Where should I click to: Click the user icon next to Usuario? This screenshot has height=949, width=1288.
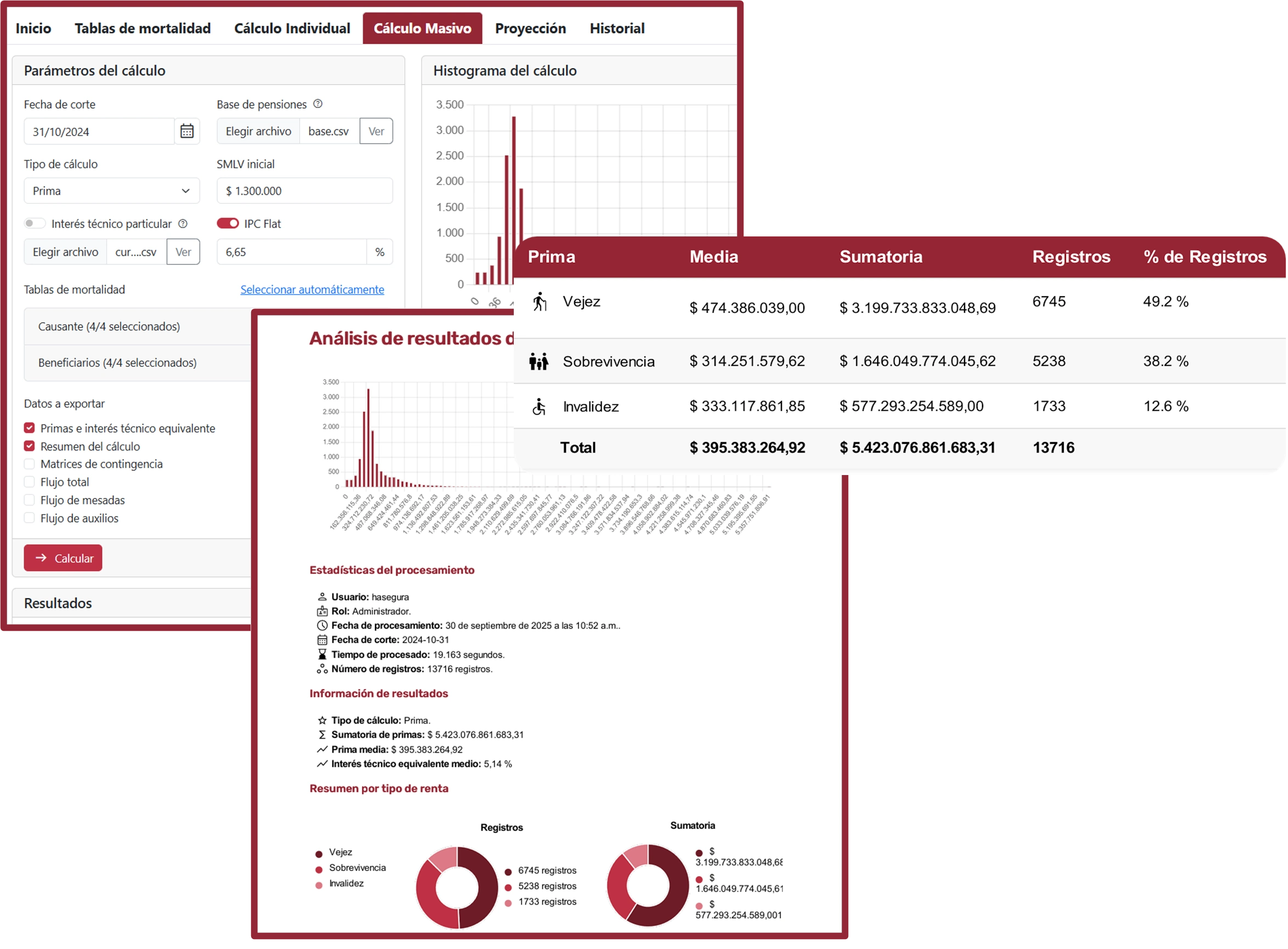(323, 598)
